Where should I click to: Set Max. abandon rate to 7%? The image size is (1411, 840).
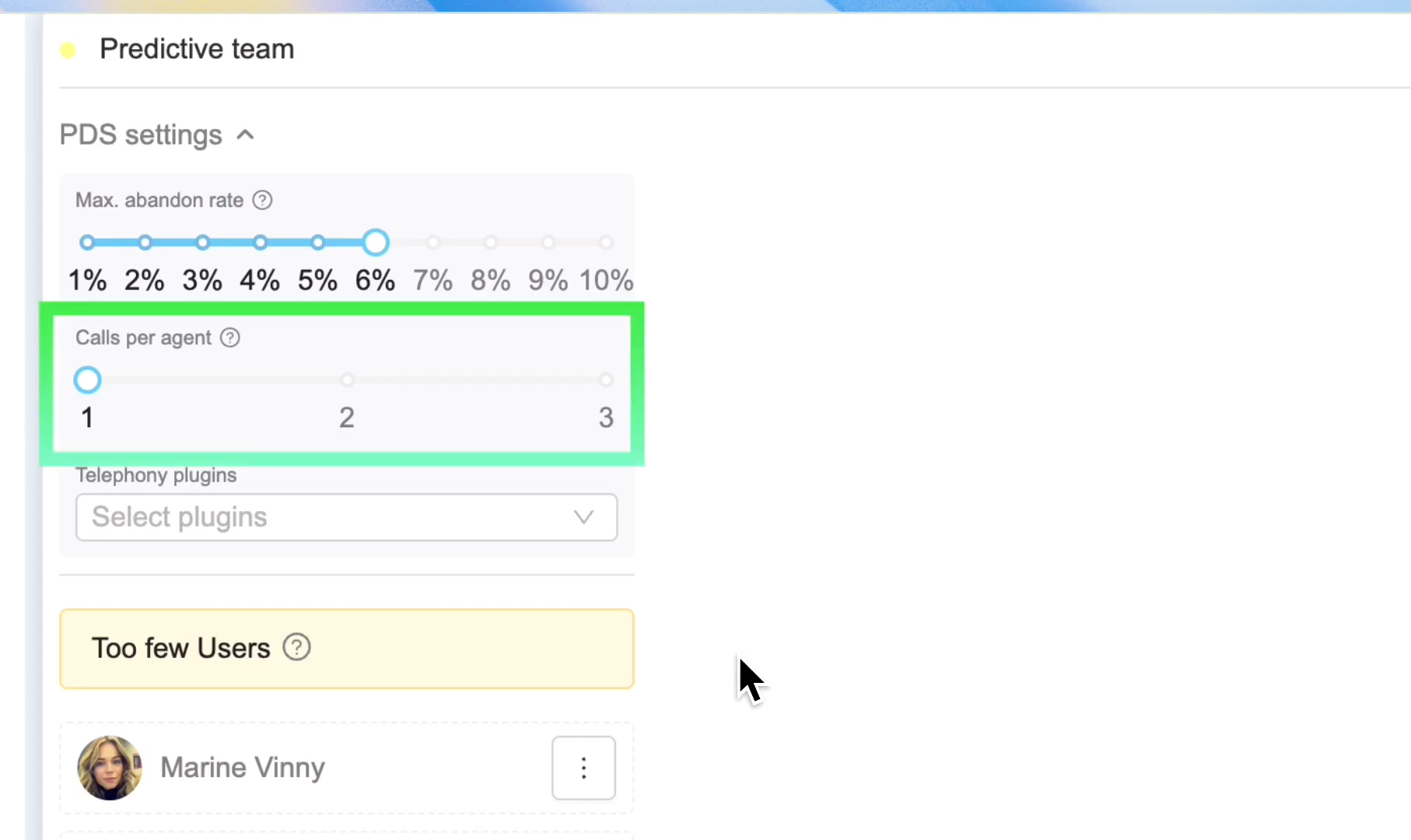[433, 243]
